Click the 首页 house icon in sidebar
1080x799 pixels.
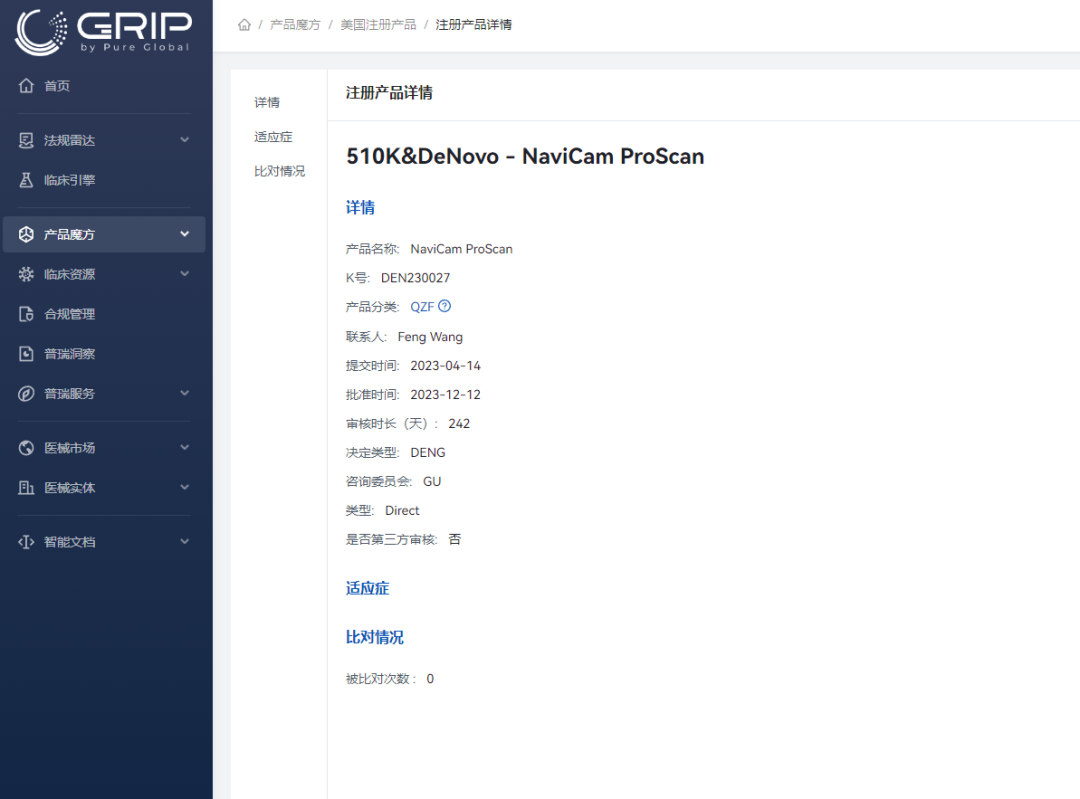click(x=26, y=85)
